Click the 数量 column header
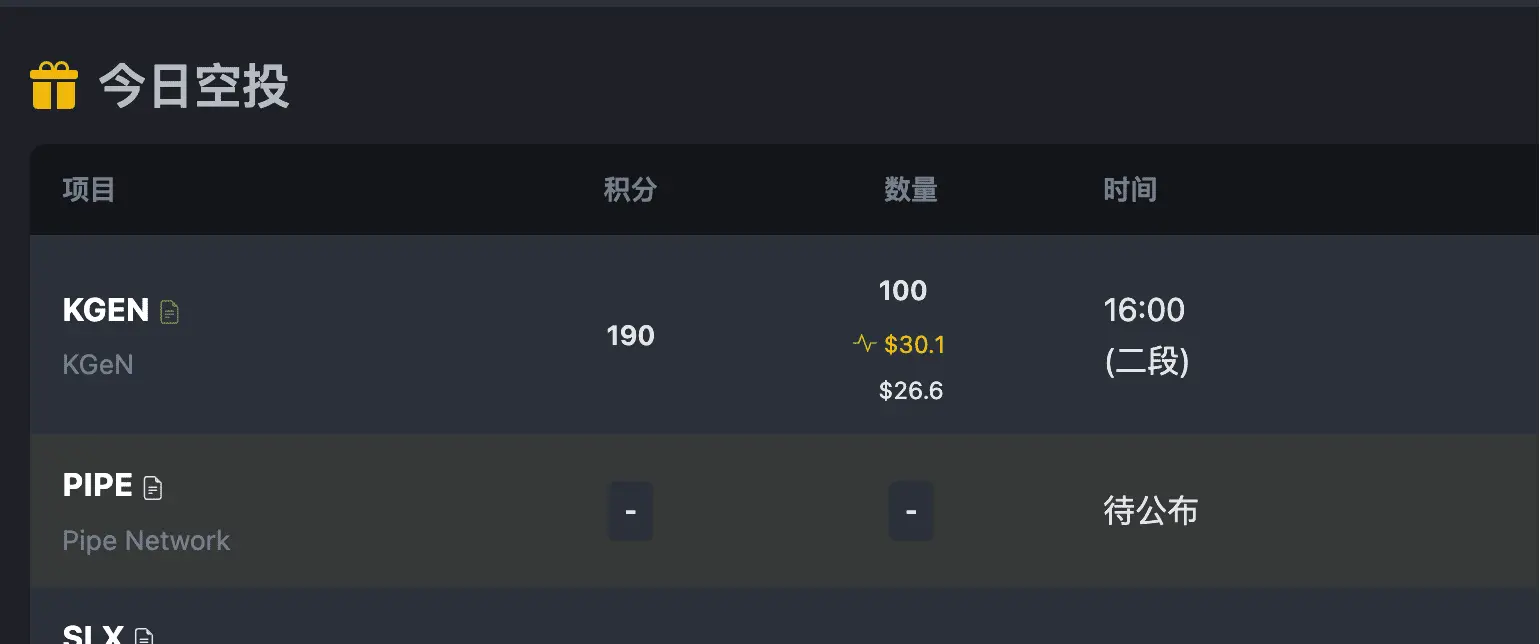The image size is (1540, 644). pyautogui.click(x=910, y=189)
